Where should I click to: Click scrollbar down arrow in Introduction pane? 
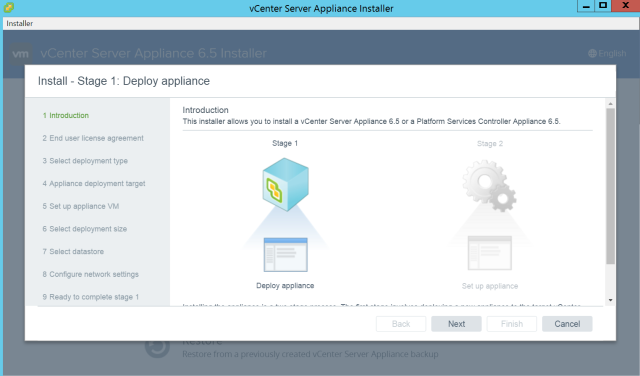610,300
